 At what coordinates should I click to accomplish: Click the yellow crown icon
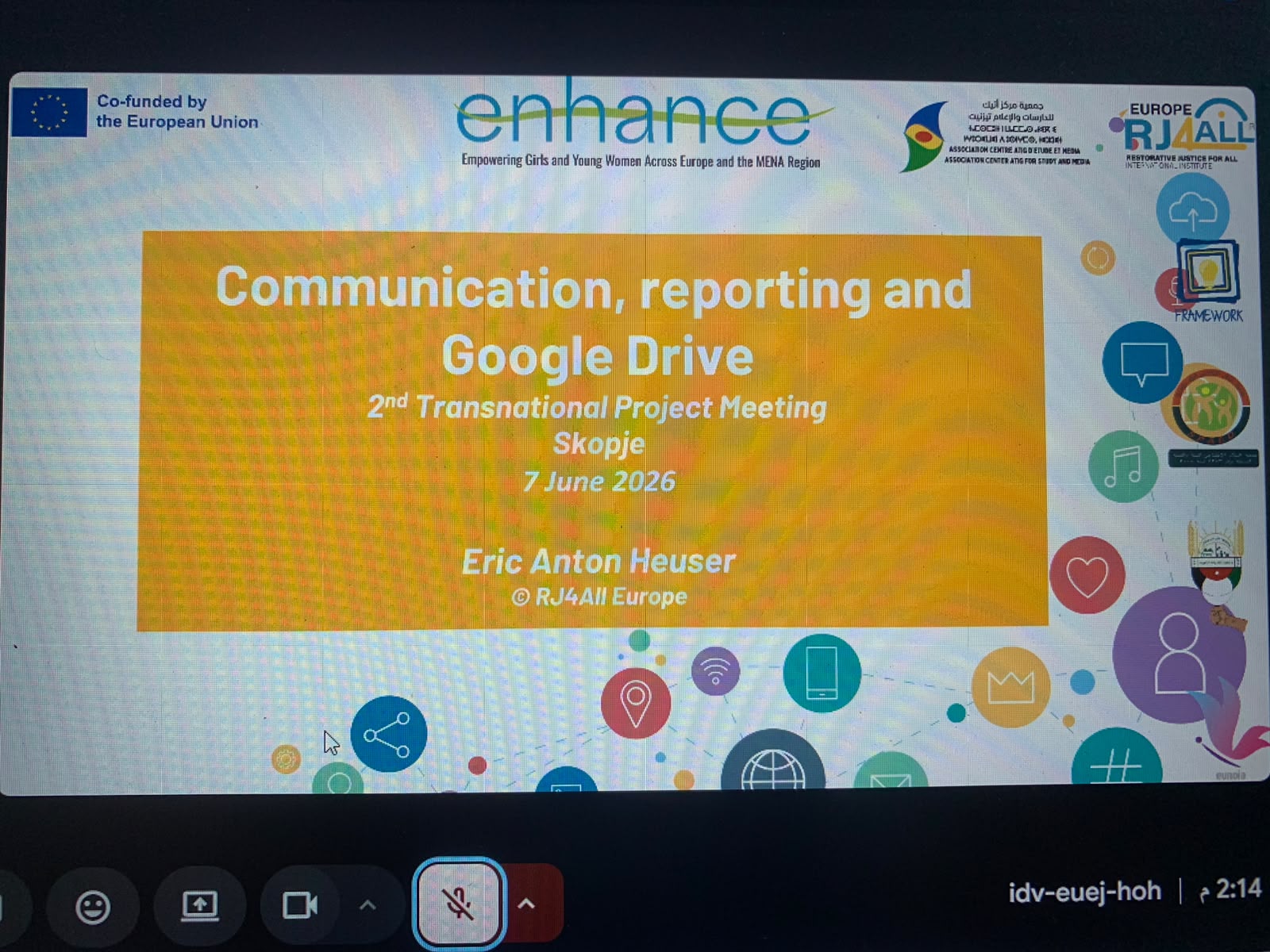coord(1010,687)
